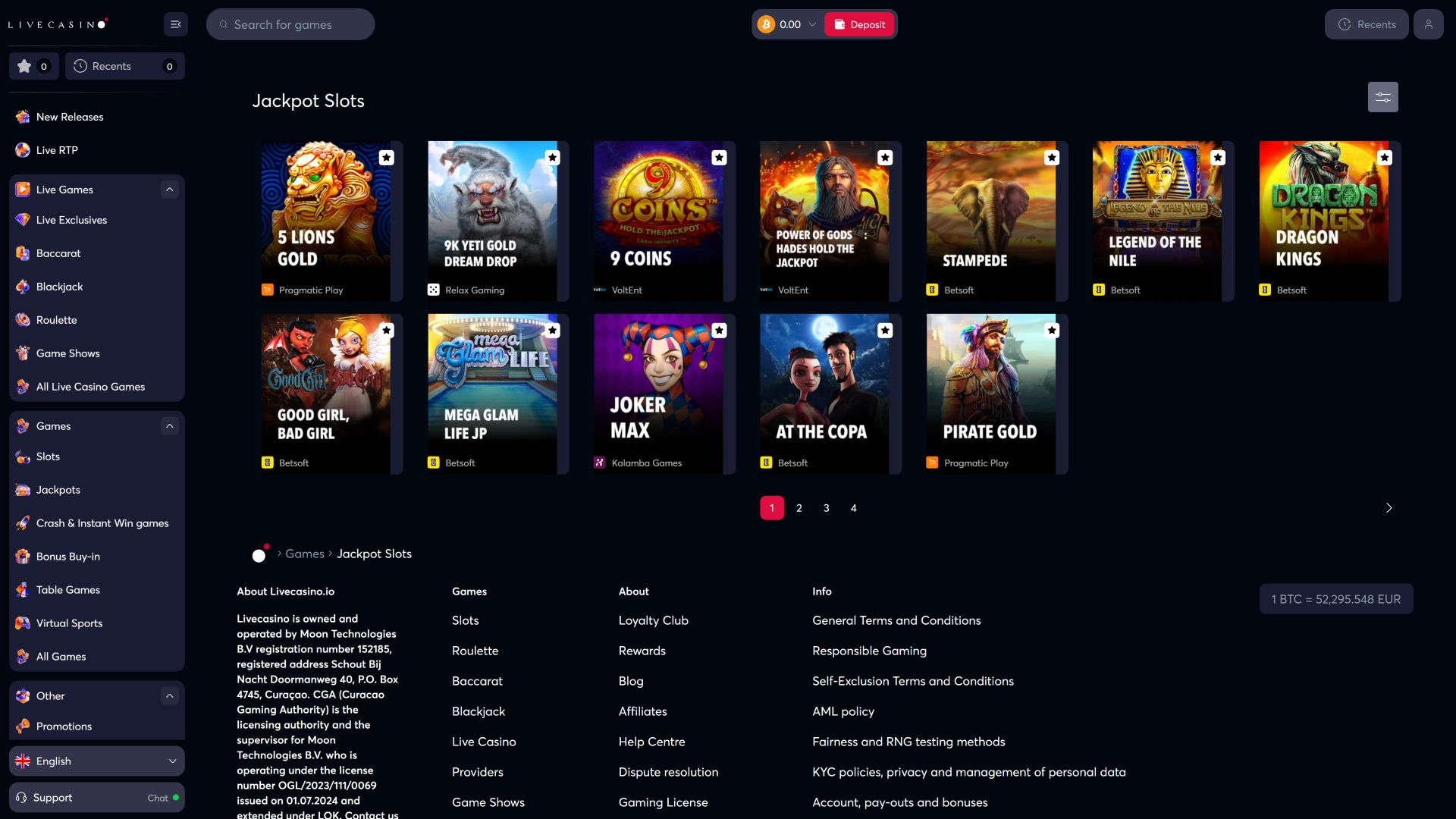Collapse the Live Games section

pyautogui.click(x=170, y=190)
